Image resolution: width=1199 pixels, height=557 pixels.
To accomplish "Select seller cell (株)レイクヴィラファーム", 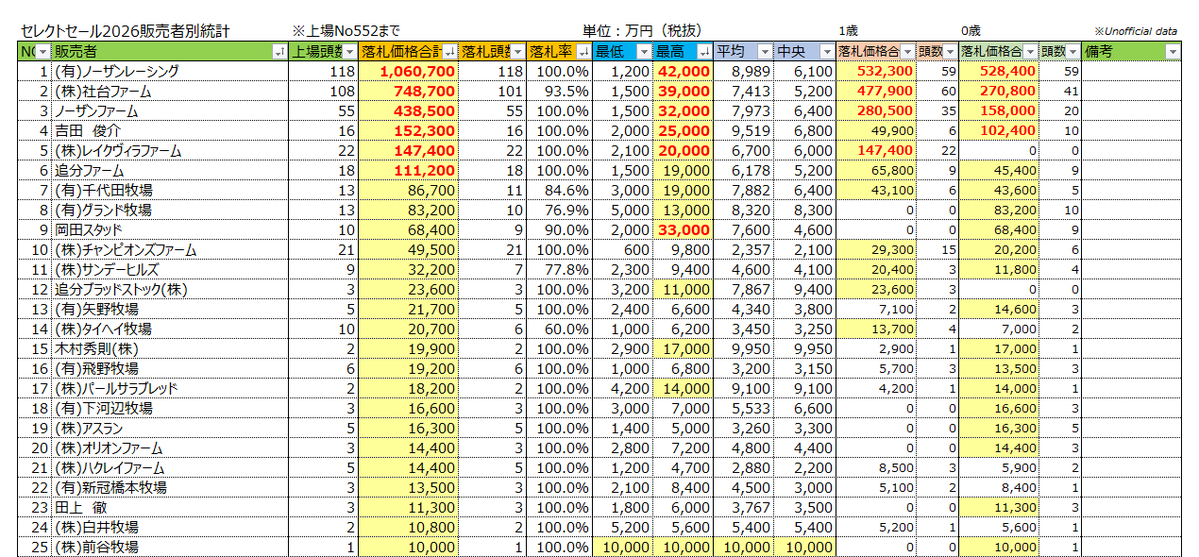I will (171, 151).
